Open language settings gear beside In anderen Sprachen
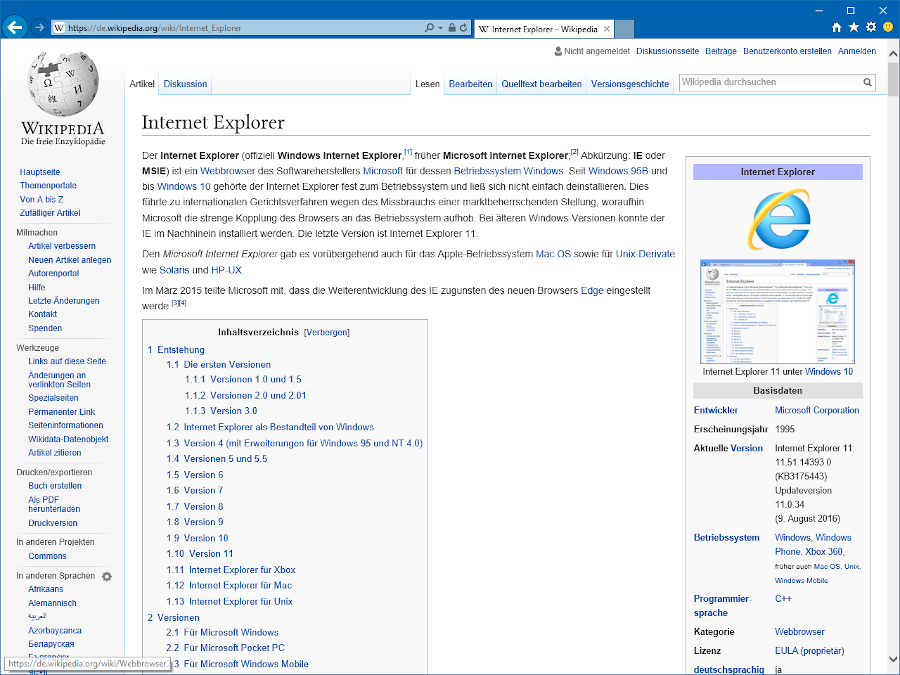Screen dimensions: 900x675 [x=107, y=576]
